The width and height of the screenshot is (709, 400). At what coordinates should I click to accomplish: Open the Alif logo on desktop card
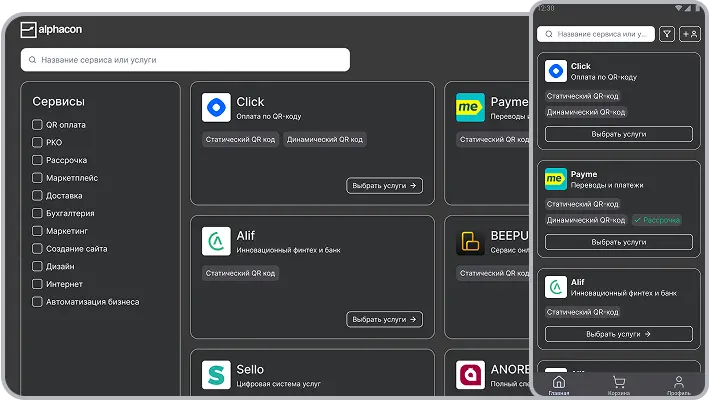coord(216,241)
